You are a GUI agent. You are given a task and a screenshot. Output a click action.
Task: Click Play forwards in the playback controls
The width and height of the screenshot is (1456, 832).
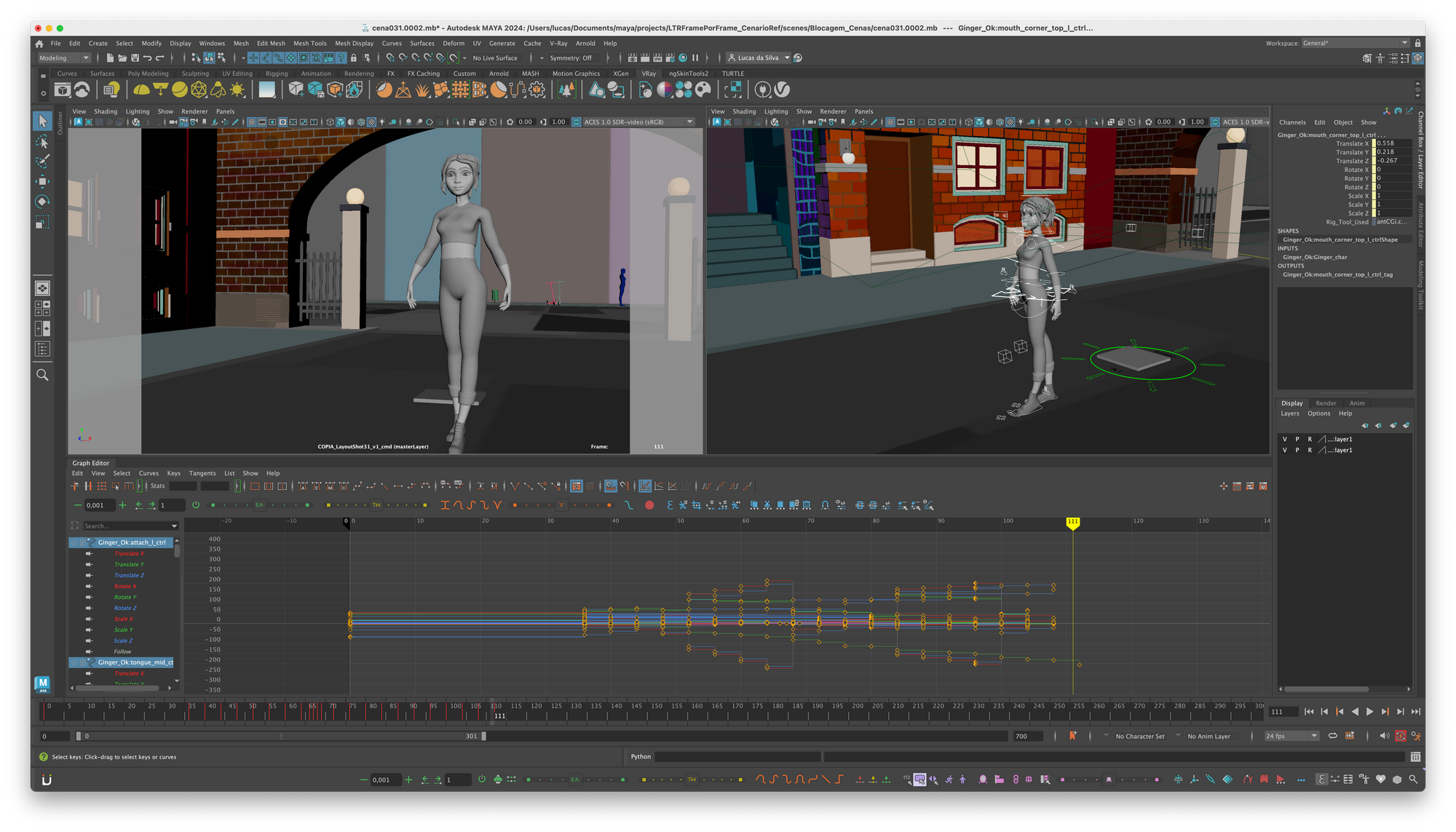tap(1369, 712)
